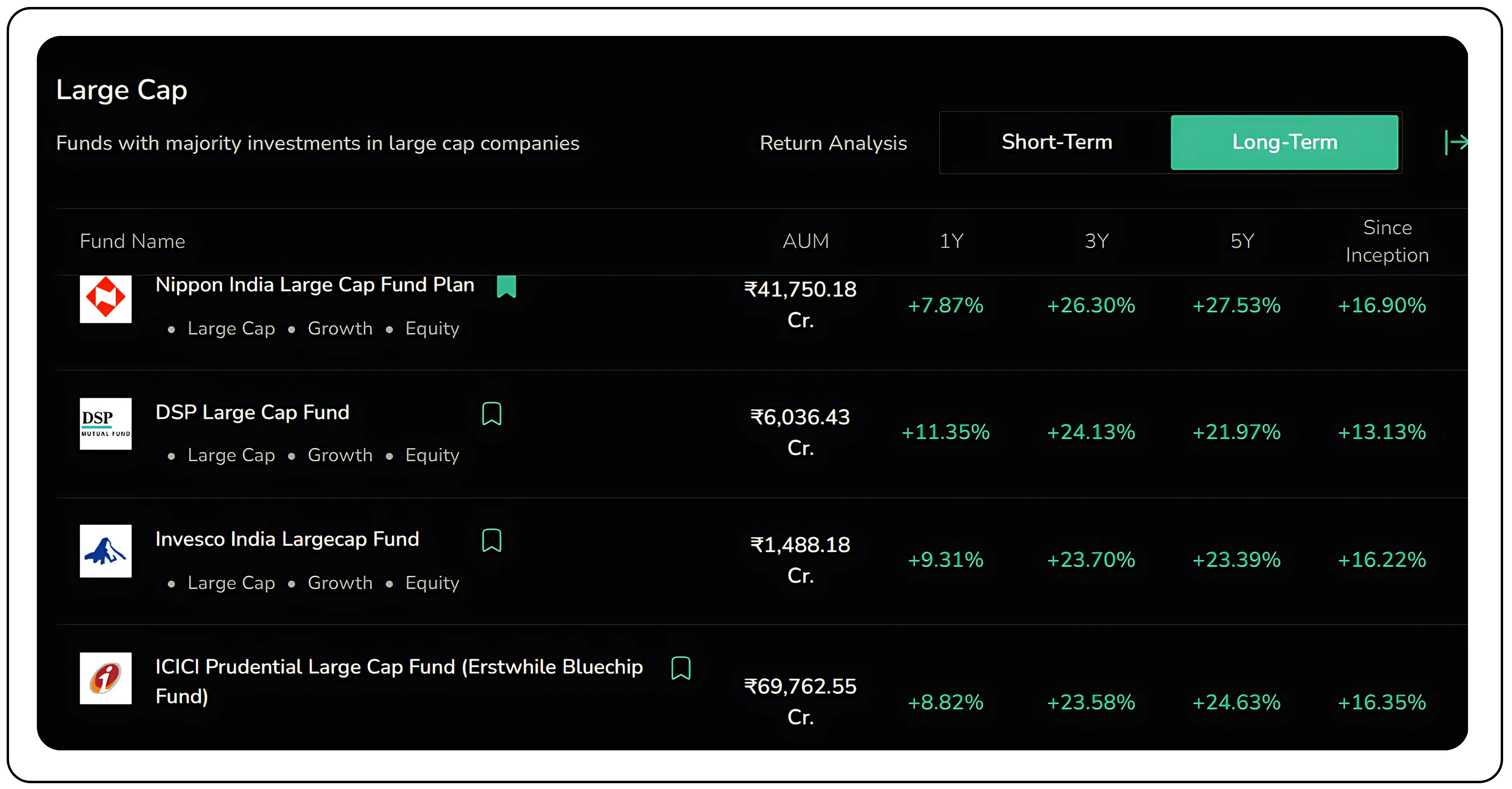This screenshot has height=789, width=1512.
Task: Click the +16.22% since inception value
Action: pos(1382,559)
